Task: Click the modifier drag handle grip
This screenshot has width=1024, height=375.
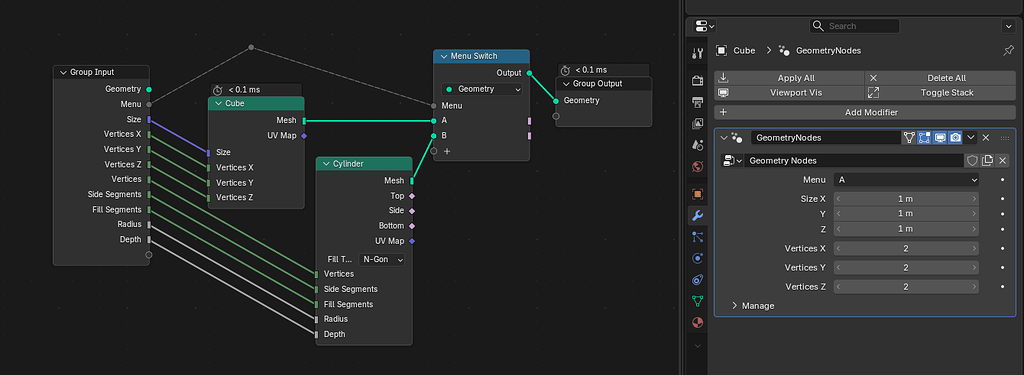Action: [x=1005, y=138]
